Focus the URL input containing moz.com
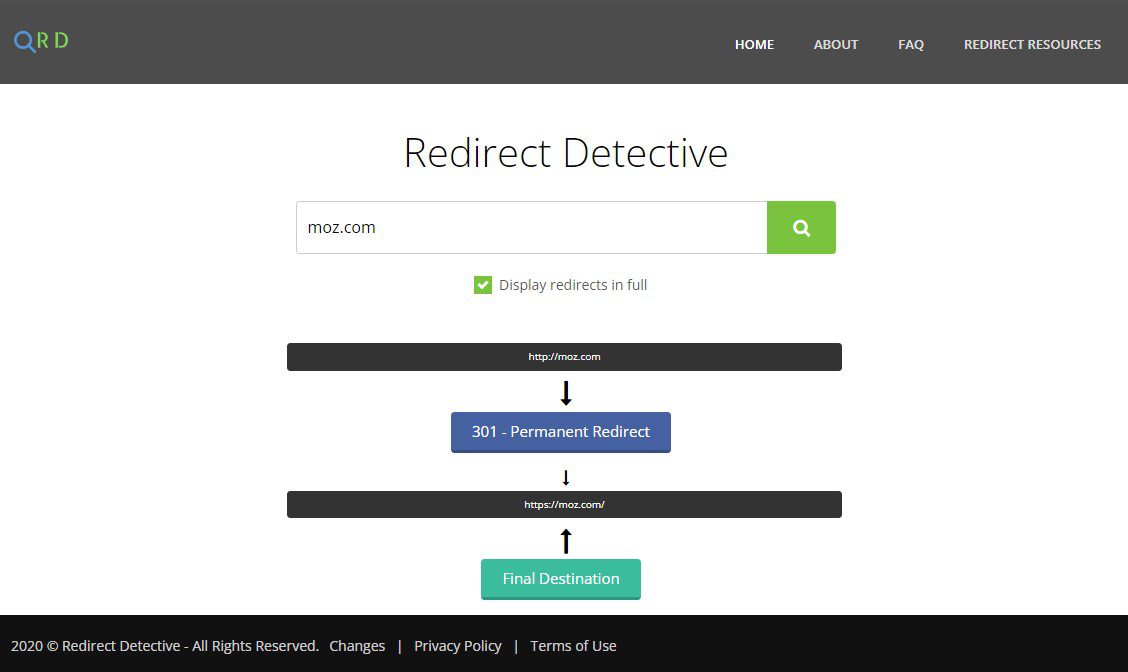This screenshot has width=1128, height=672. click(532, 227)
